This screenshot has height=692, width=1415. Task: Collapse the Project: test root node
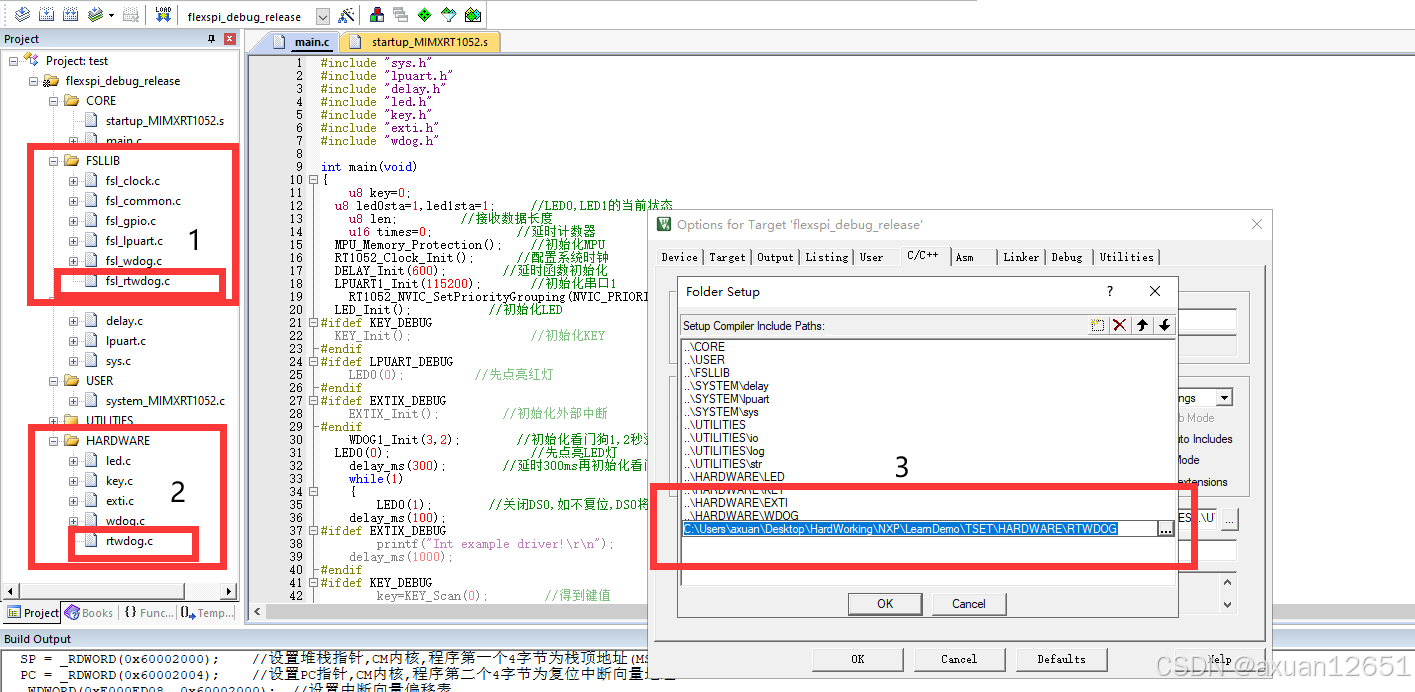pyautogui.click(x=14, y=61)
